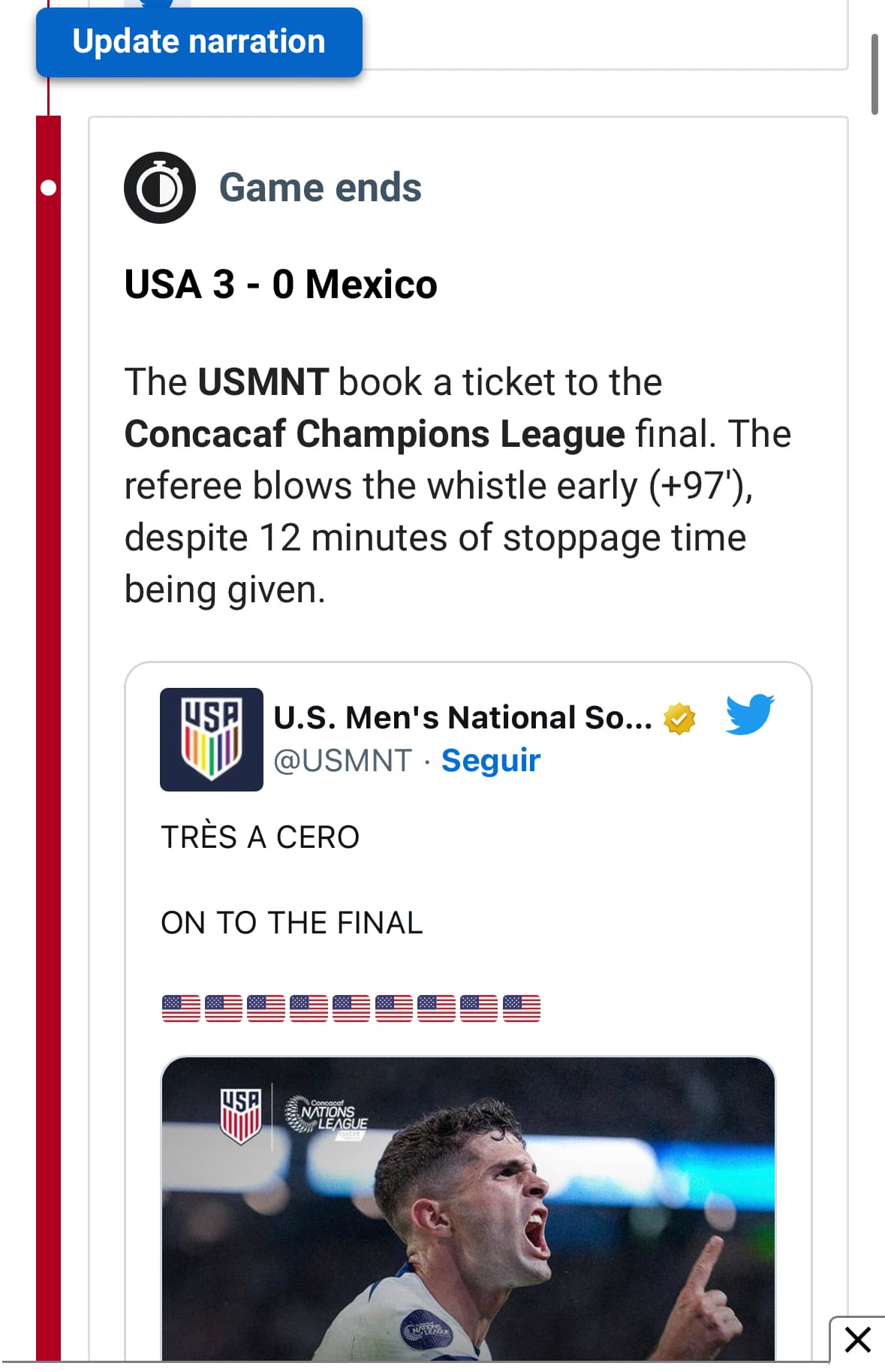Click the Game ends heading
Viewport: 885px width, 1372px height.
tap(320, 188)
